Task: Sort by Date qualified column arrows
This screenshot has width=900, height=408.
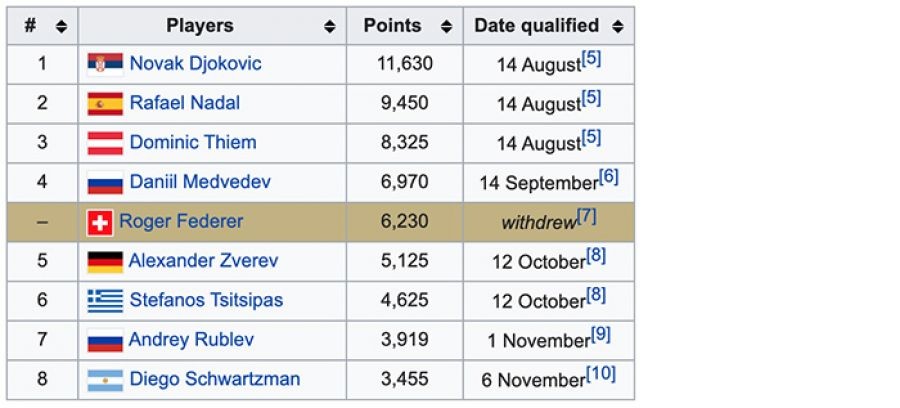Action: click(x=617, y=27)
